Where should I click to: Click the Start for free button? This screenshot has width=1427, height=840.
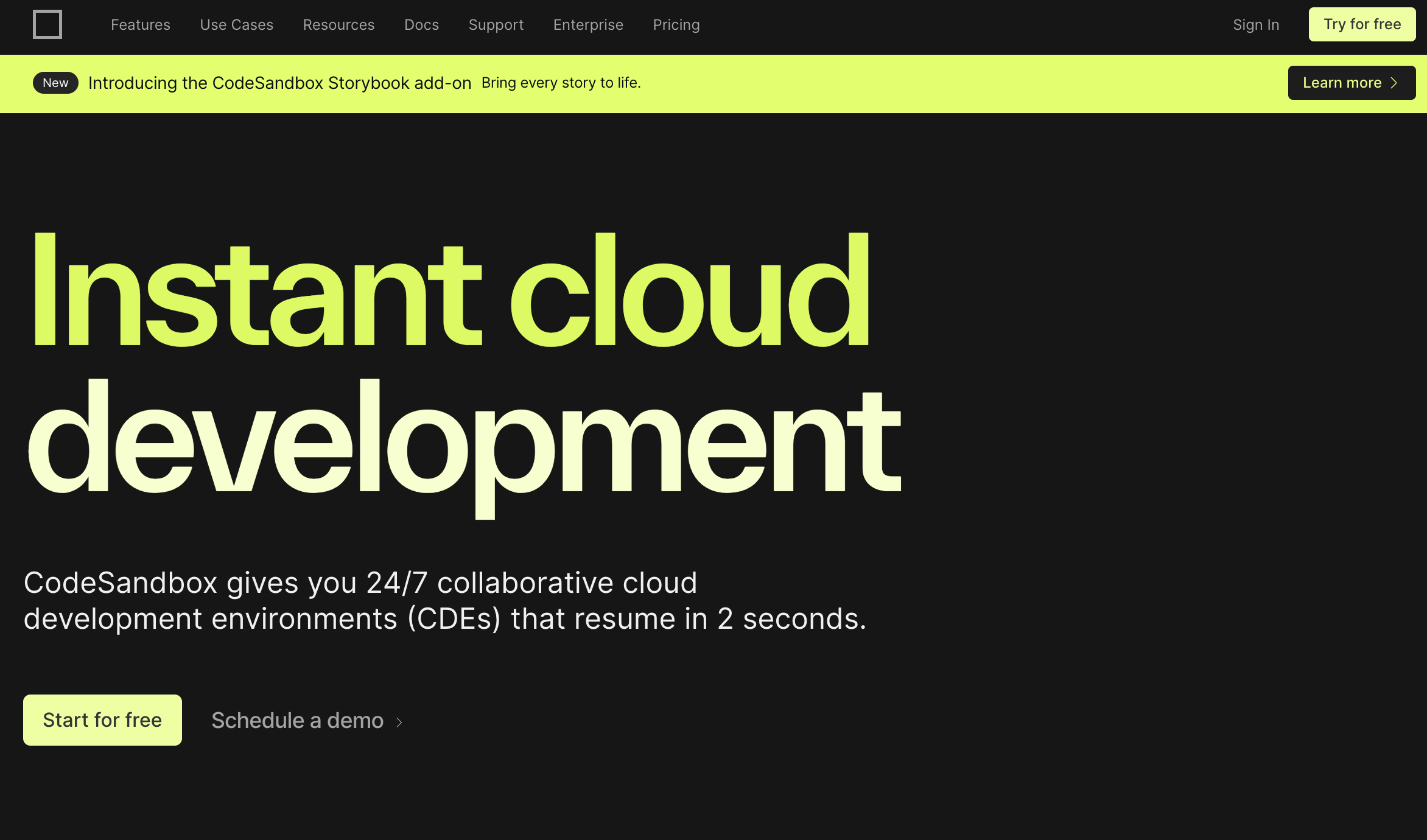(102, 720)
